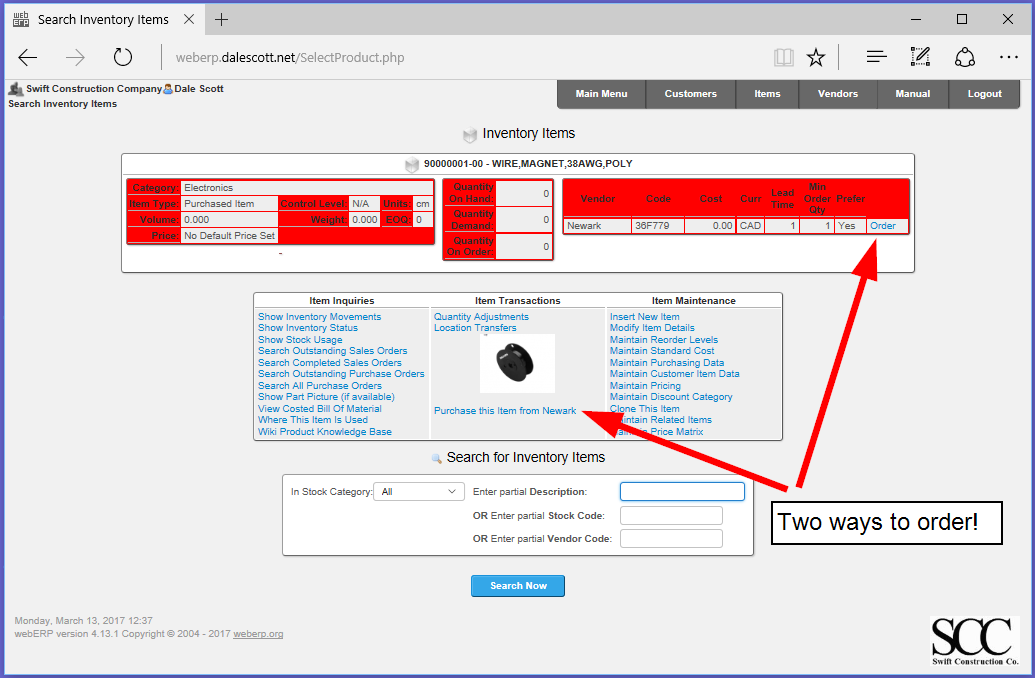Open Search Completed Sales Orders

329,362
